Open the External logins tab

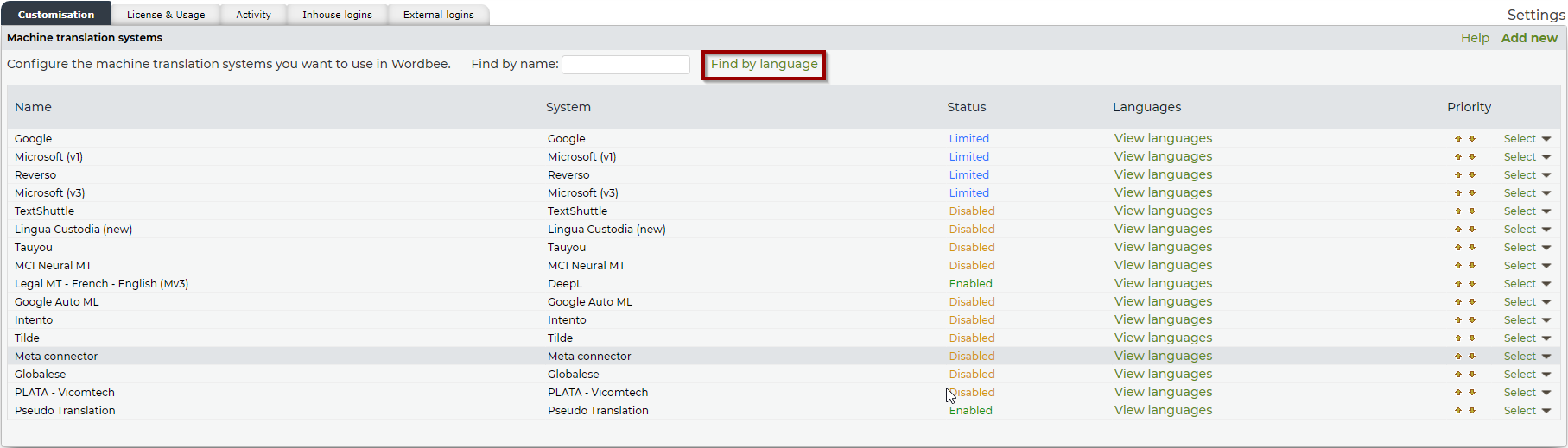click(x=438, y=15)
